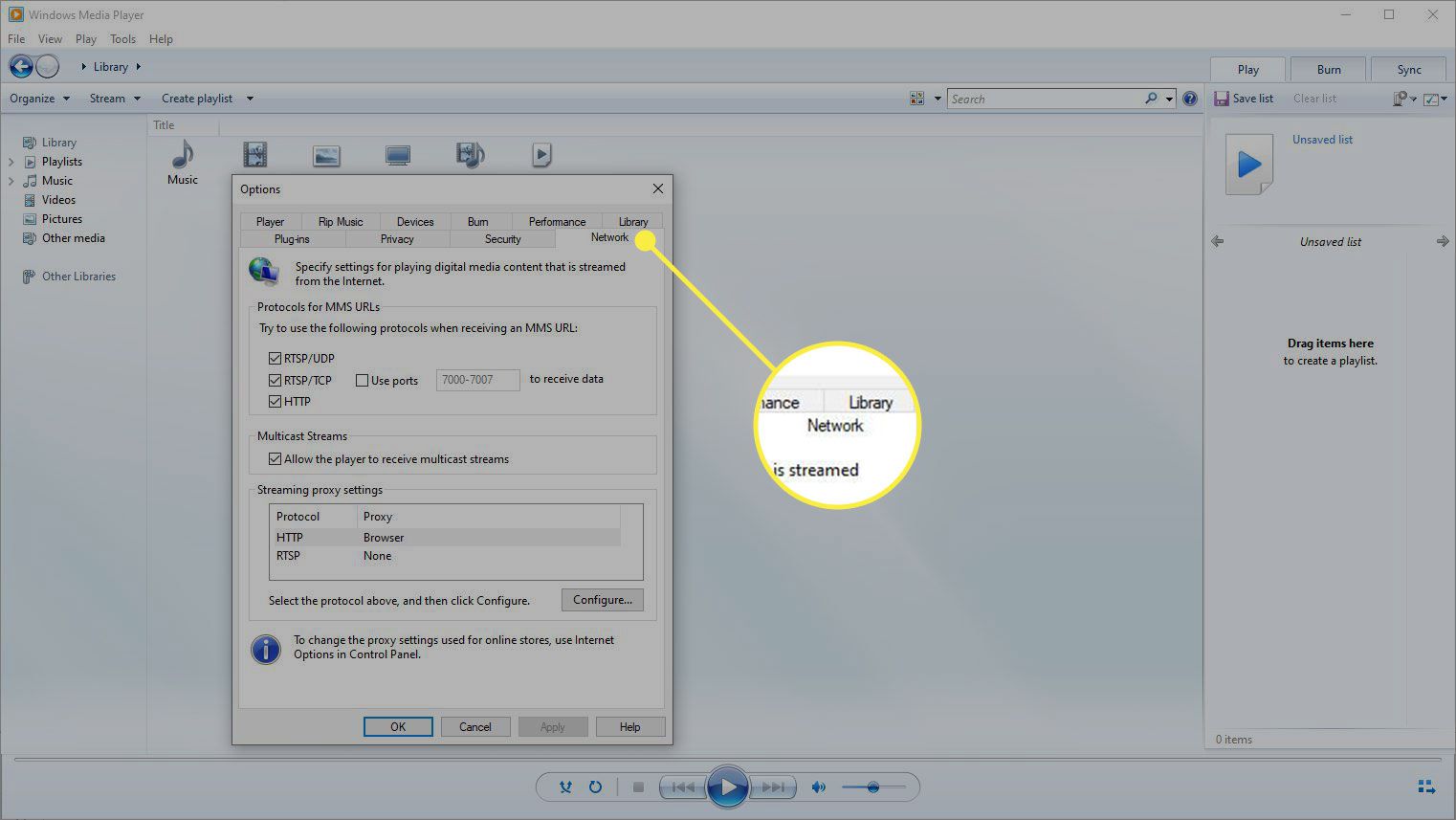
Task: Click Help in Options dialog
Action: pos(629,727)
